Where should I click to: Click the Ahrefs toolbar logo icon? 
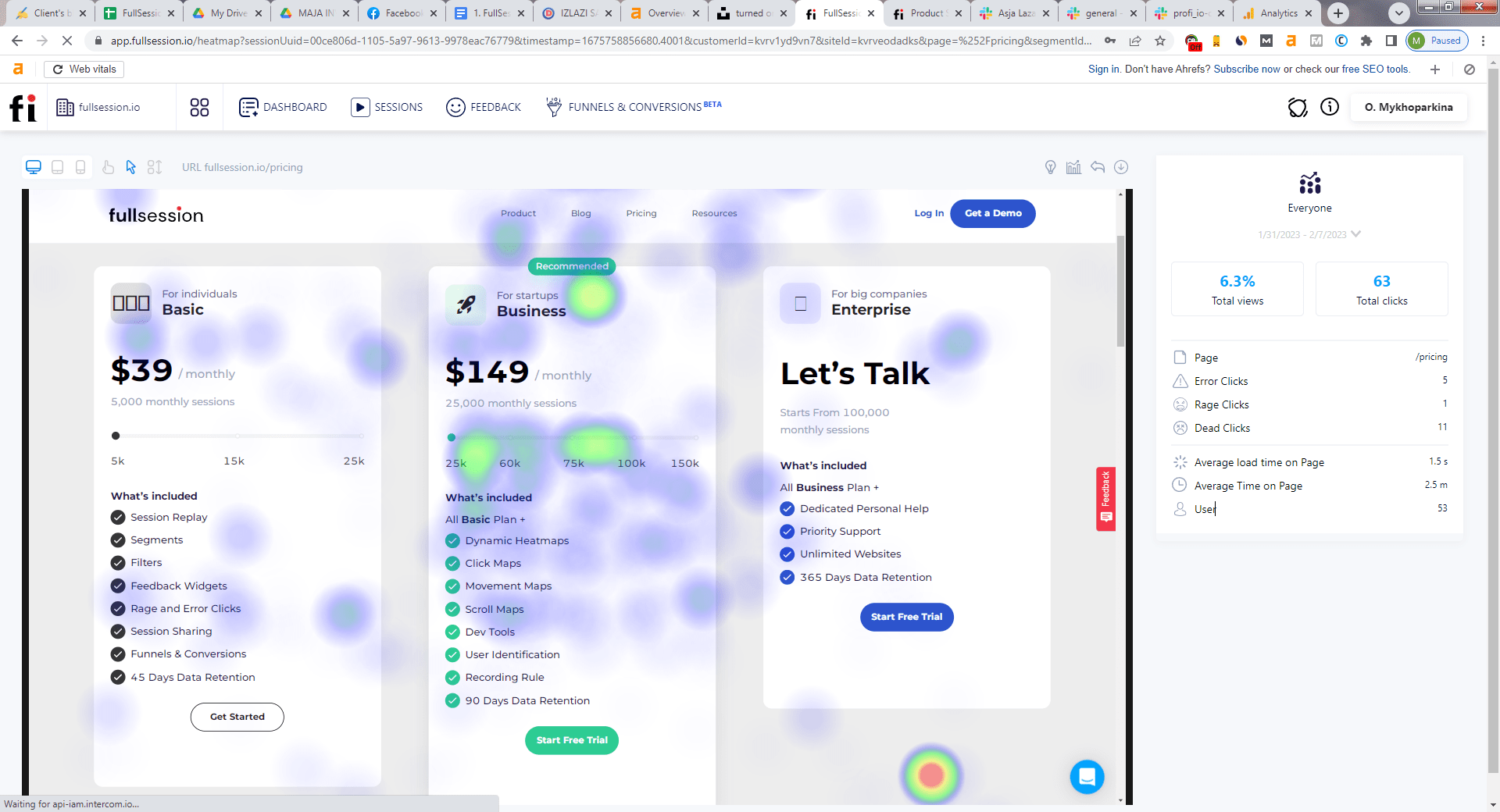click(18, 69)
